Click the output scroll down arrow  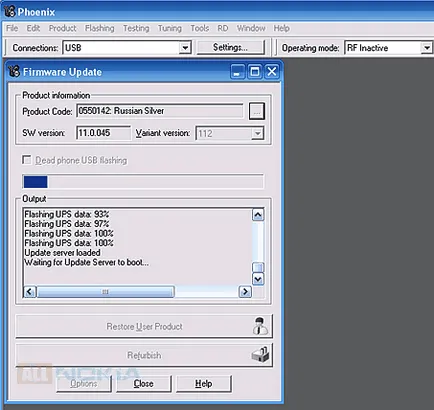pyautogui.click(x=258, y=279)
